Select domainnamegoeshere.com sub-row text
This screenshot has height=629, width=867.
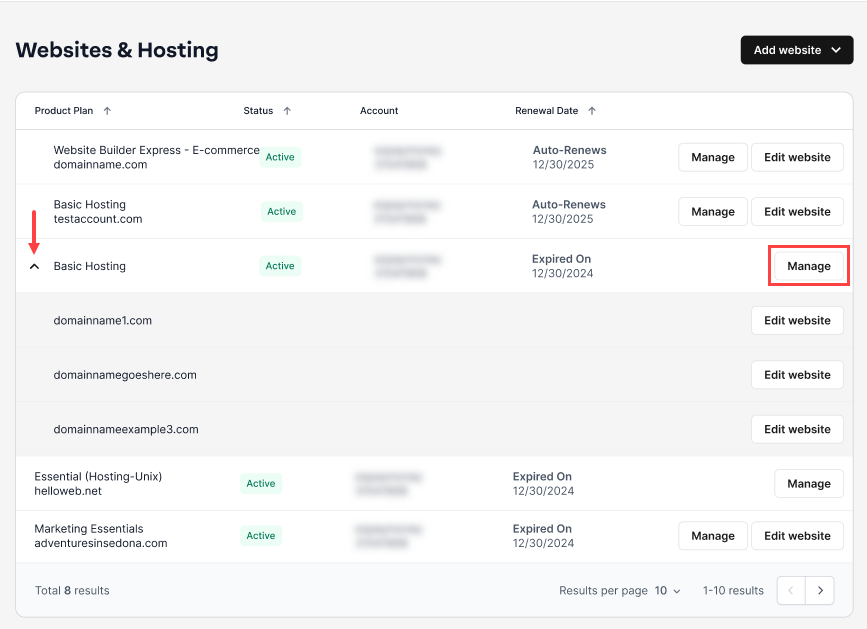click(x=125, y=375)
